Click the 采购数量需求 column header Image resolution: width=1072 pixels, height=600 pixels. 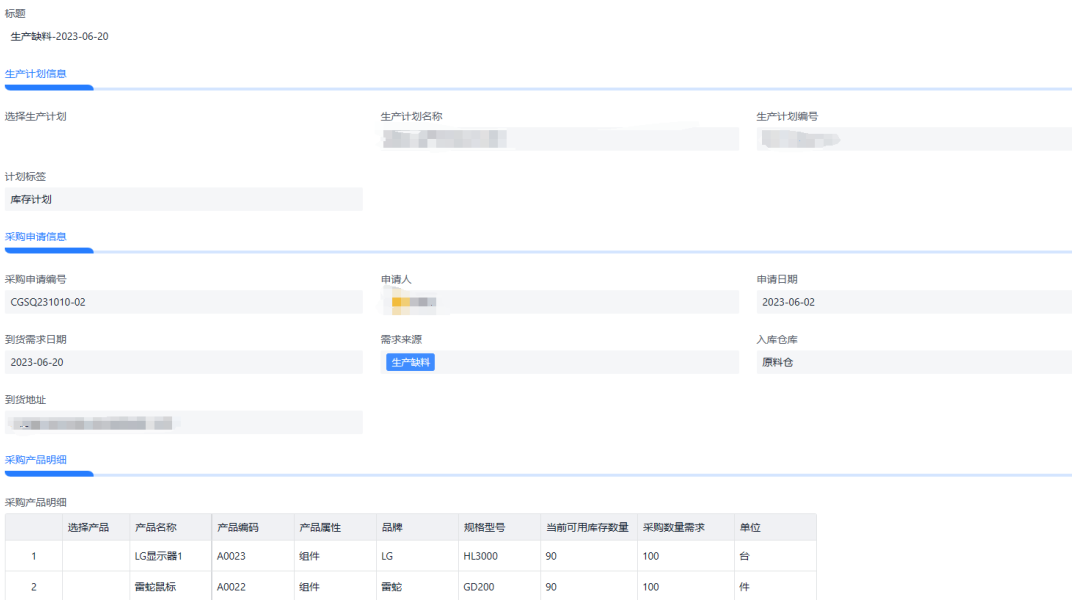pyautogui.click(x=673, y=527)
